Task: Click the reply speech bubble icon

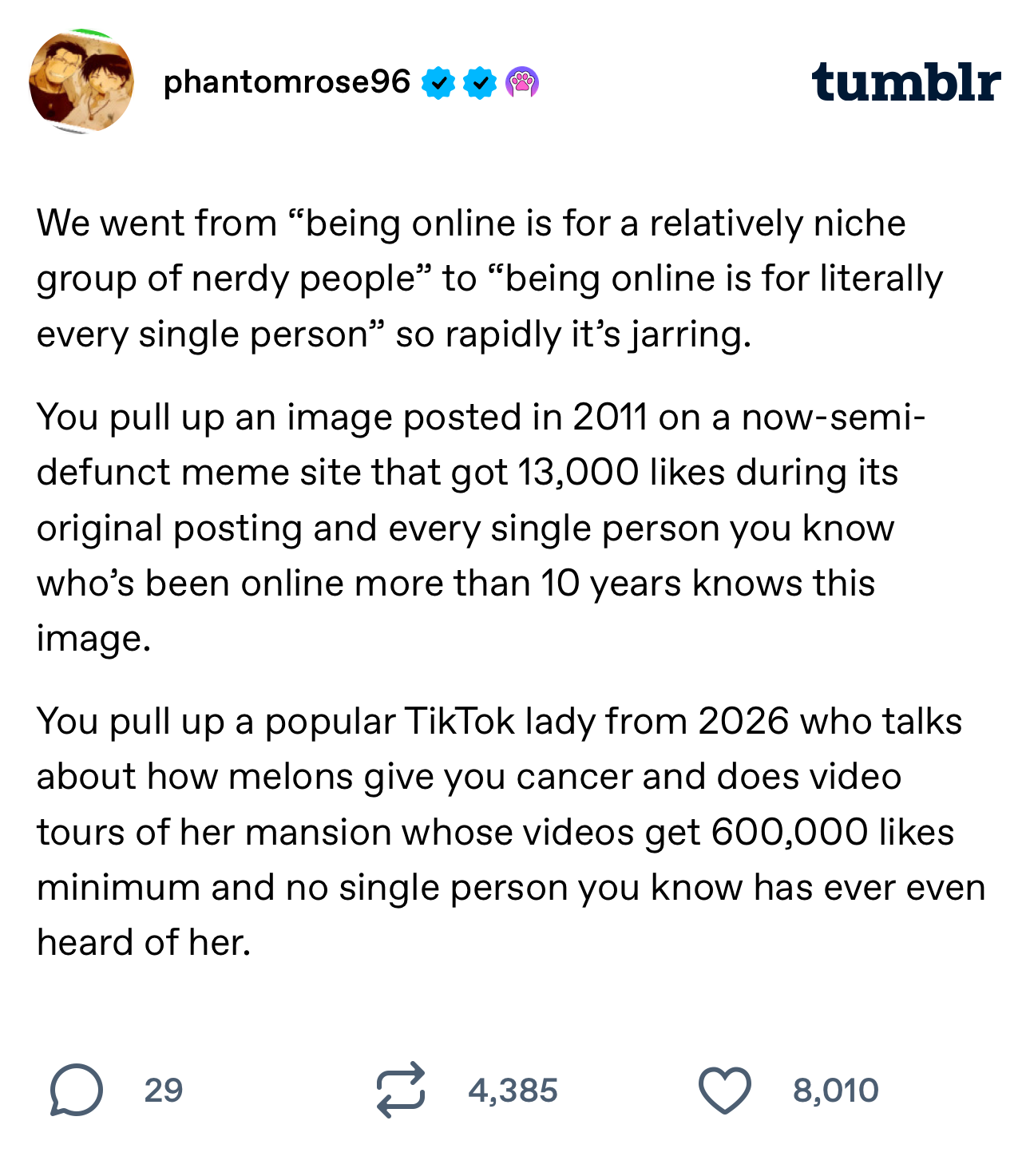Action: point(77,1090)
